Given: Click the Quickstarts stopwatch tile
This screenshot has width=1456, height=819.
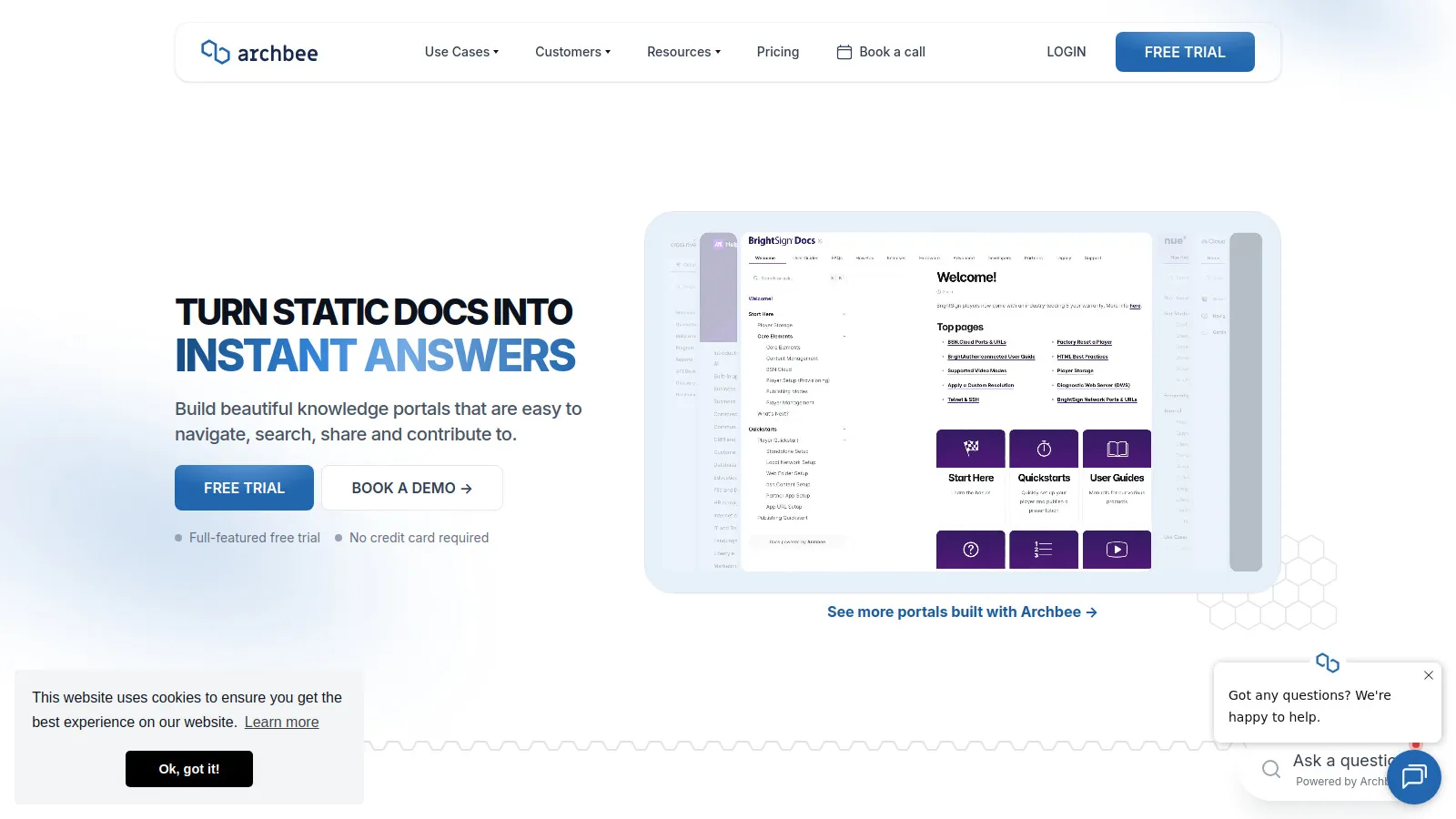Looking at the screenshot, I should 1044,449.
